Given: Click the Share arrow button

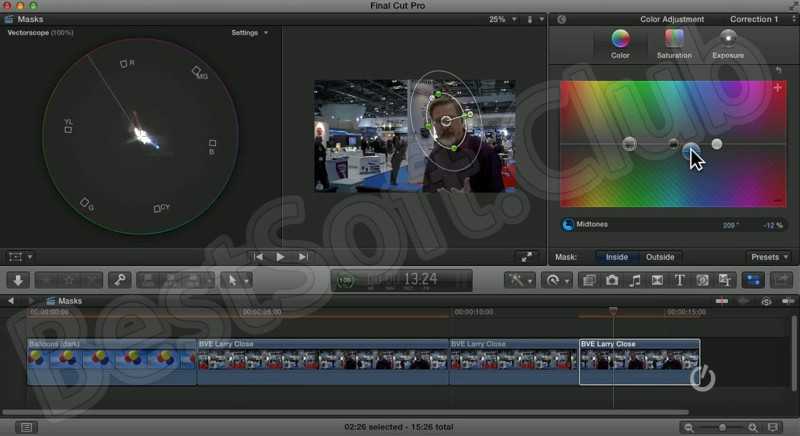Looking at the screenshot, I should (782, 280).
